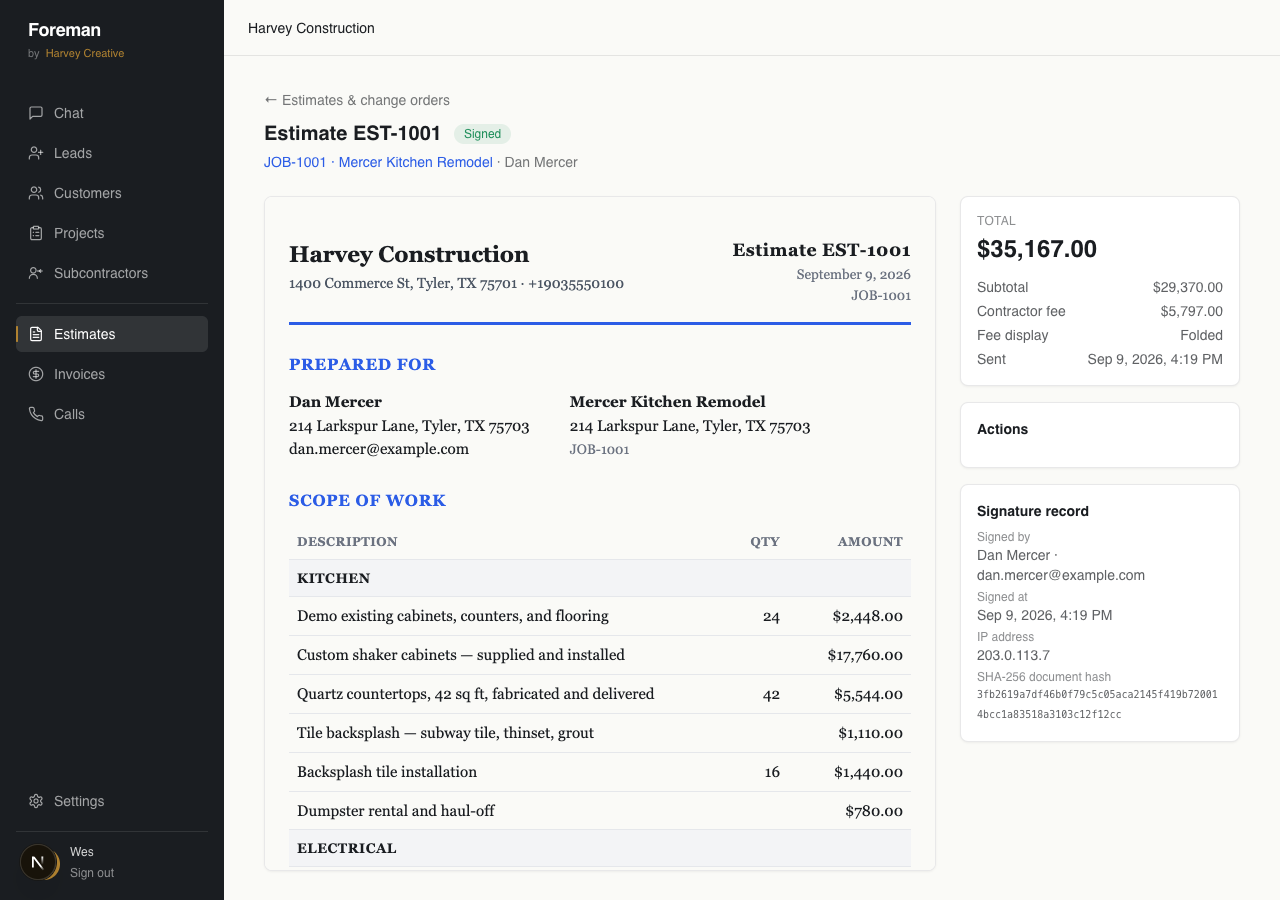This screenshot has width=1280, height=900.
Task: Select Invoices in the sidebar
Action: [x=112, y=374]
